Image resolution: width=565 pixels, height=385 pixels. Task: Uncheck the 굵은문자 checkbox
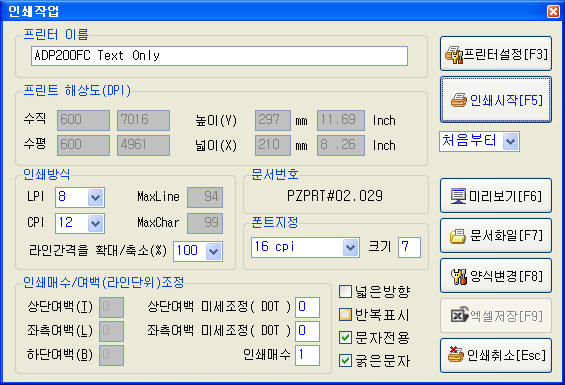pos(346,360)
